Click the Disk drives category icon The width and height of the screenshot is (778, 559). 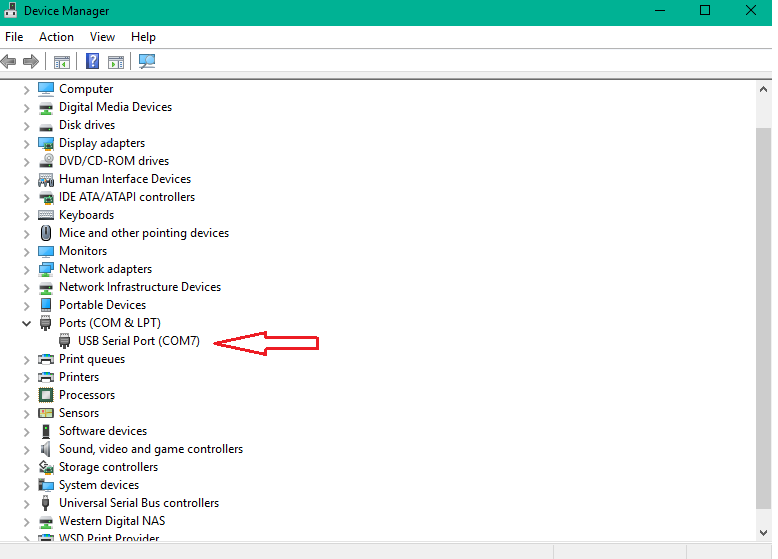(x=46, y=126)
